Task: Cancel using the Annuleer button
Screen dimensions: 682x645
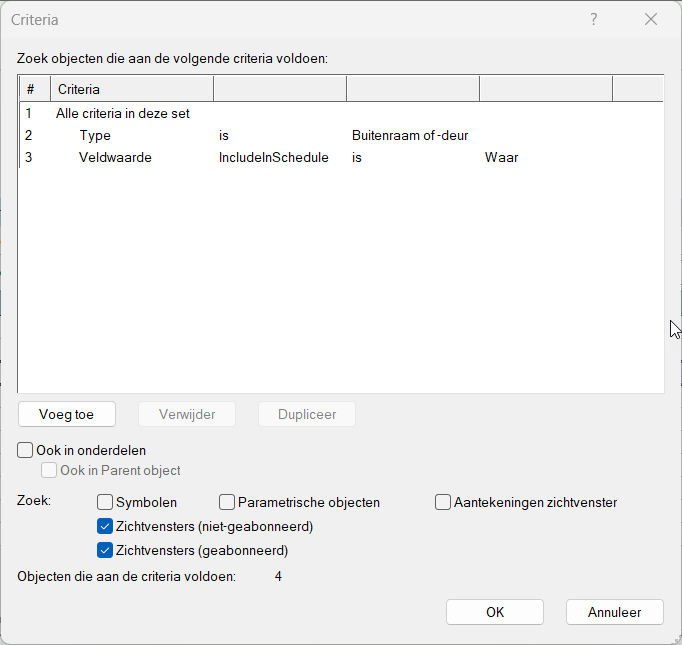Action: click(x=615, y=612)
